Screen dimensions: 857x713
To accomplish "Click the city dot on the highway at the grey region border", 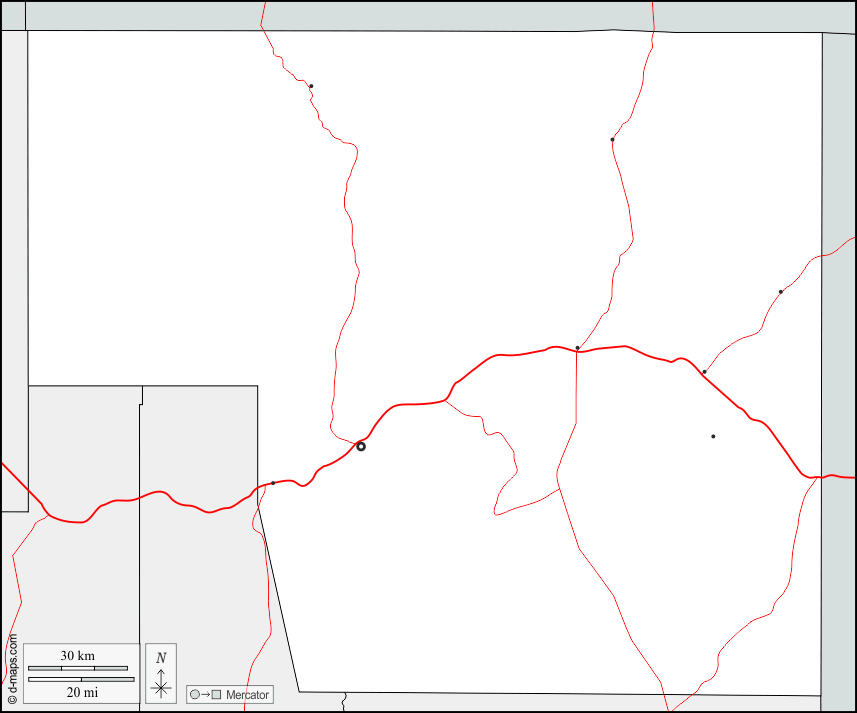I will 273,483.
